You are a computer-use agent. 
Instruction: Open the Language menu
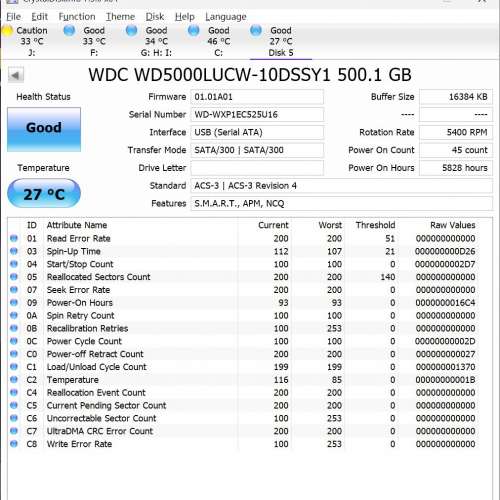pyautogui.click(x=226, y=17)
